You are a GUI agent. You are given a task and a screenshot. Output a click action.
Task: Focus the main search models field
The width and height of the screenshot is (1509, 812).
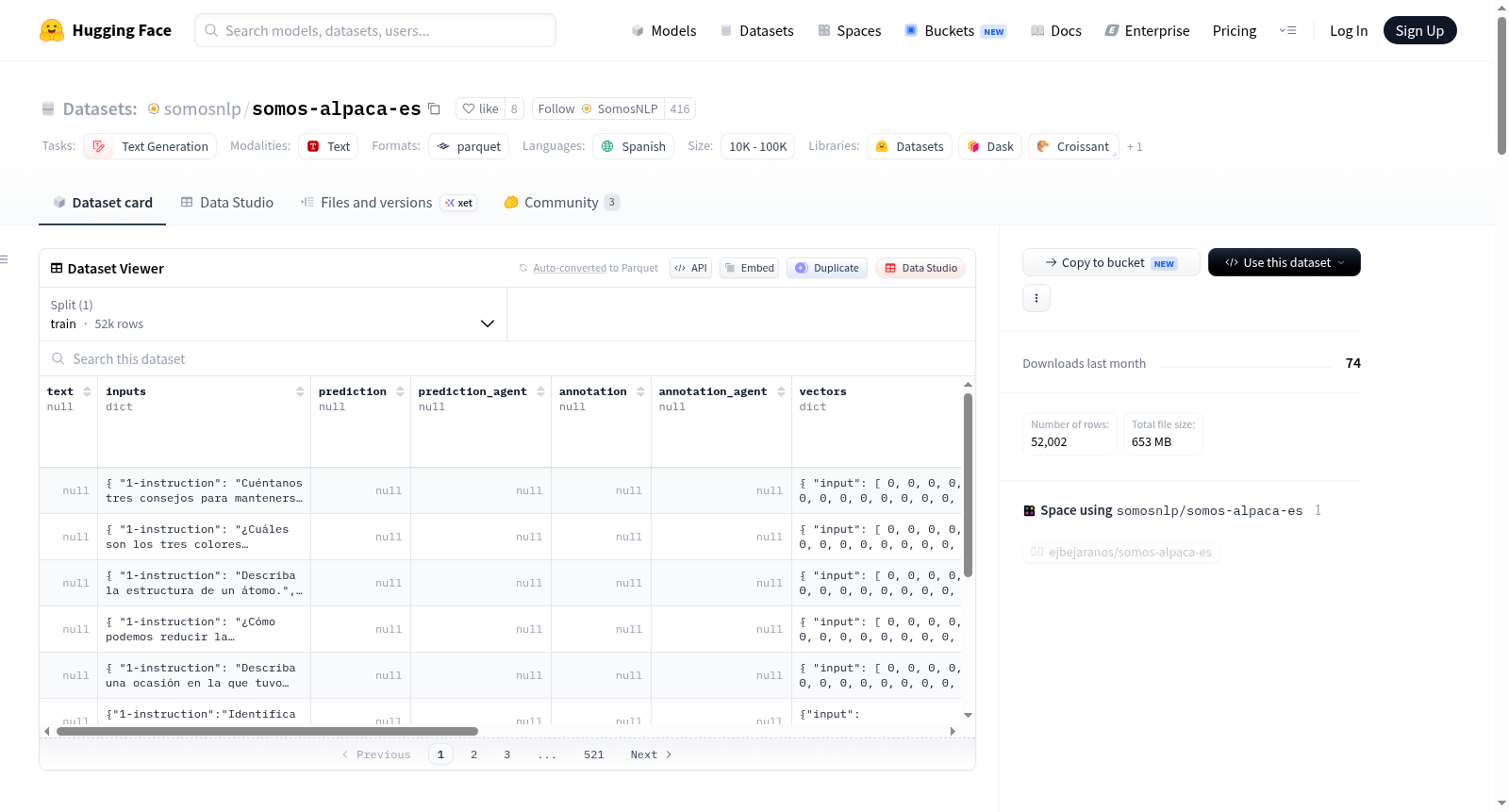click(375, 30)
